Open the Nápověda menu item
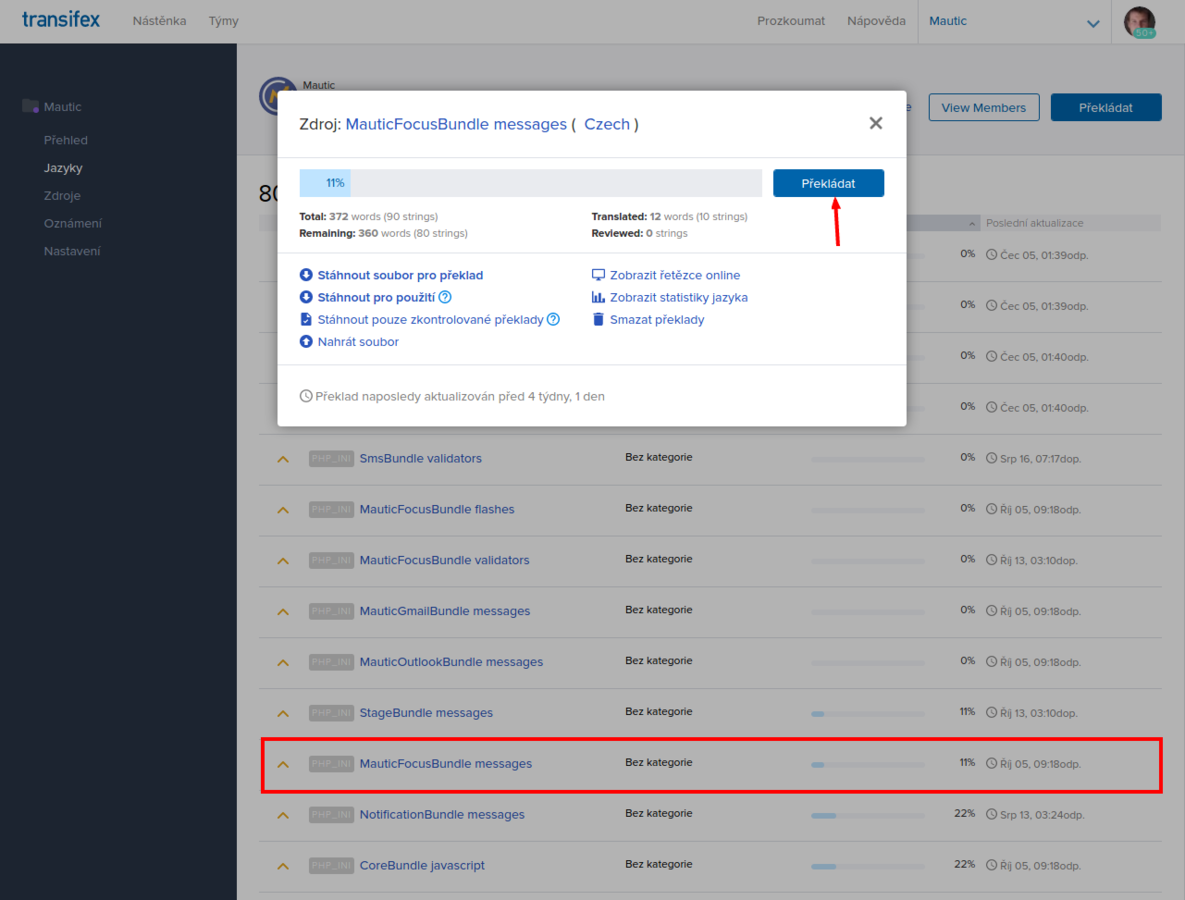The width and height of the screenshot is (1185, 900). pos(876,21)
